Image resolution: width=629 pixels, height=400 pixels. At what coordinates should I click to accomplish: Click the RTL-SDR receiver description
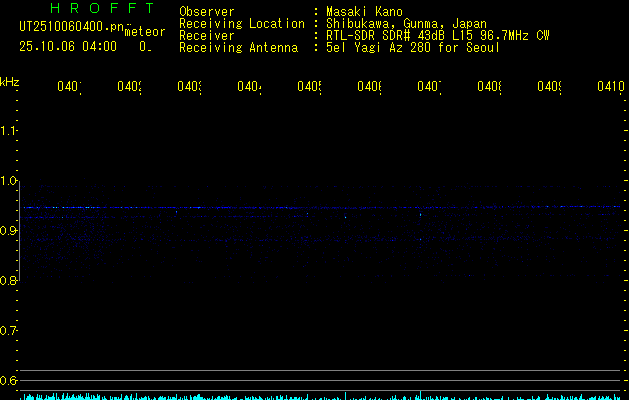[438, 35]
